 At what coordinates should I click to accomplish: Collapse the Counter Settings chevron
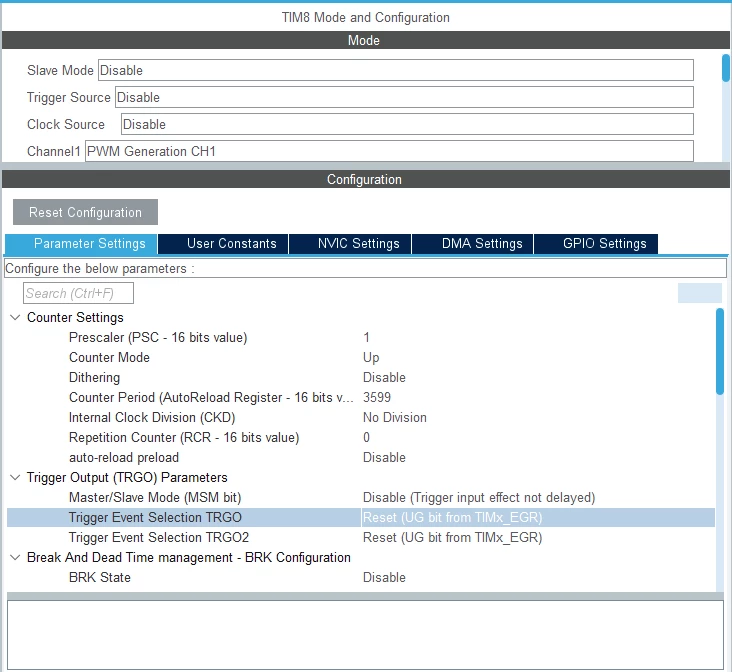(15, 318)
